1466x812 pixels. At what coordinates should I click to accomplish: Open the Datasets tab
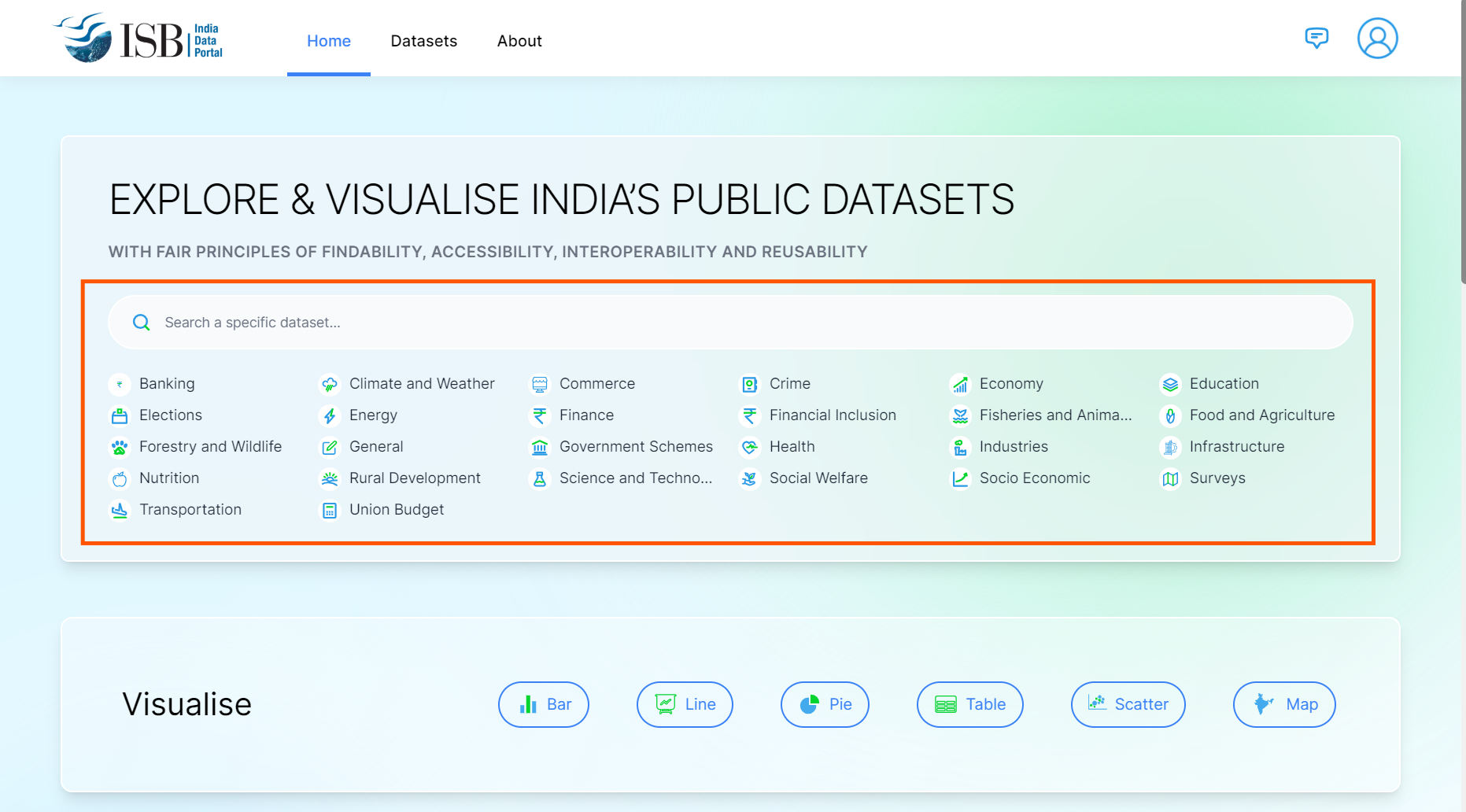tap(423, 41)
